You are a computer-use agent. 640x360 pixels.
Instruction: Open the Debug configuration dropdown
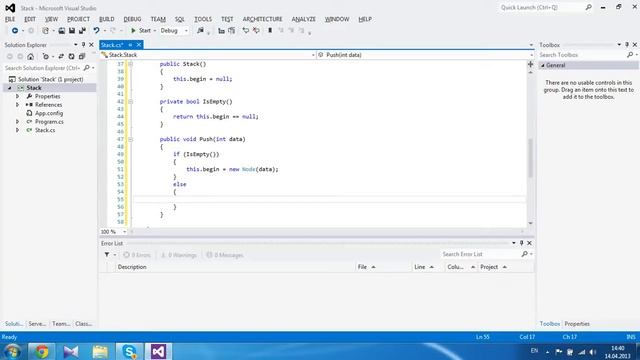174,31
